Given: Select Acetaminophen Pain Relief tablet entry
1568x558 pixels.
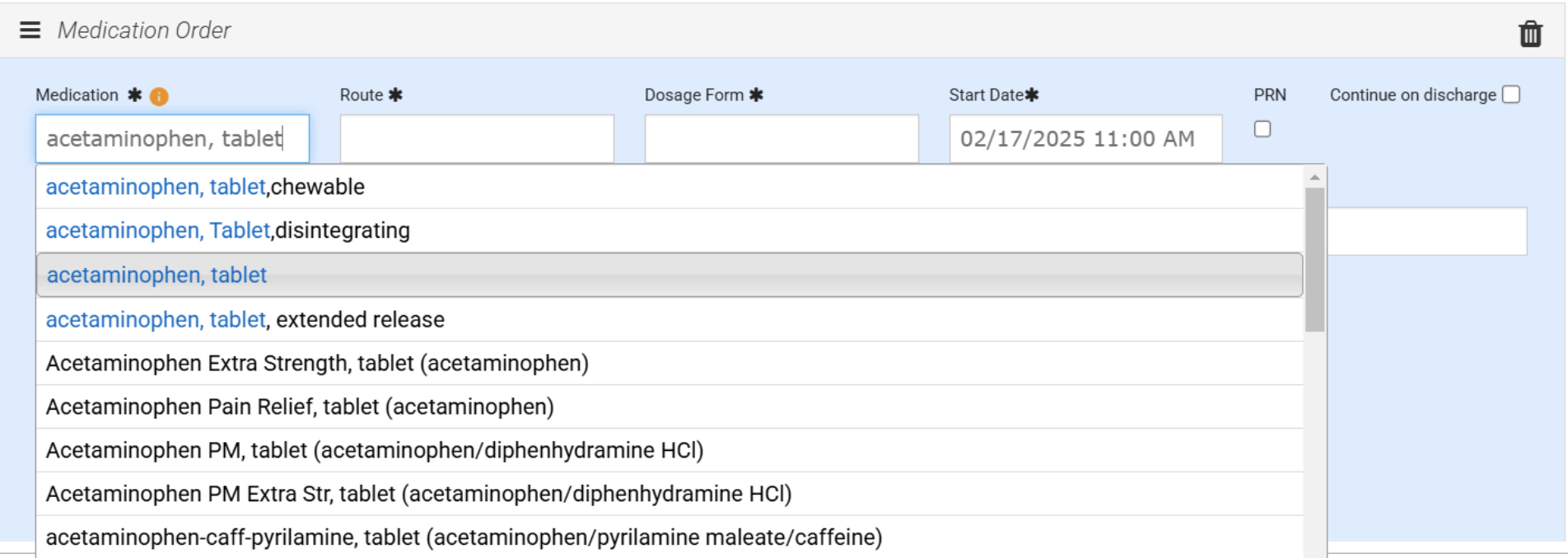Looking at the screenshot, I should click(300, 407).
